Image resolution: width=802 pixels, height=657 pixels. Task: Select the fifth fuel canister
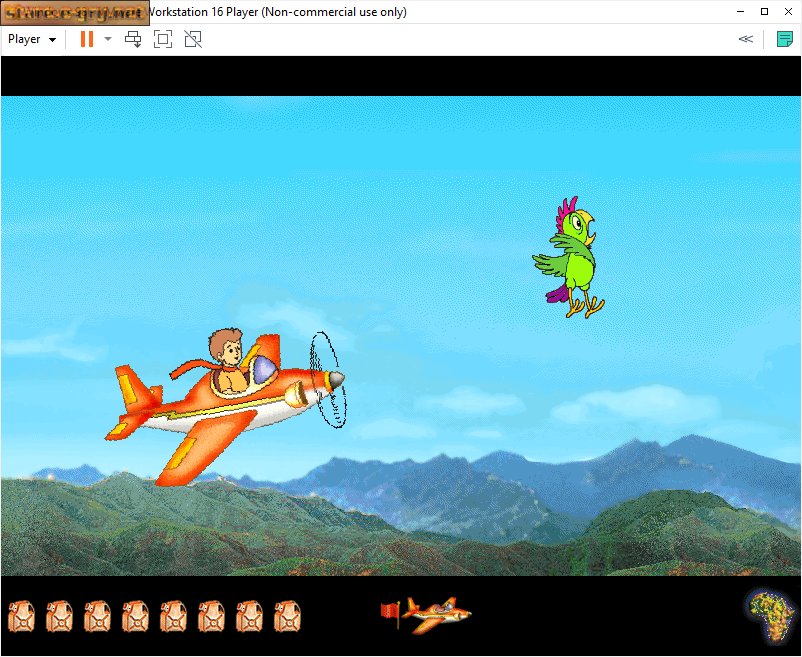point(173,616)
